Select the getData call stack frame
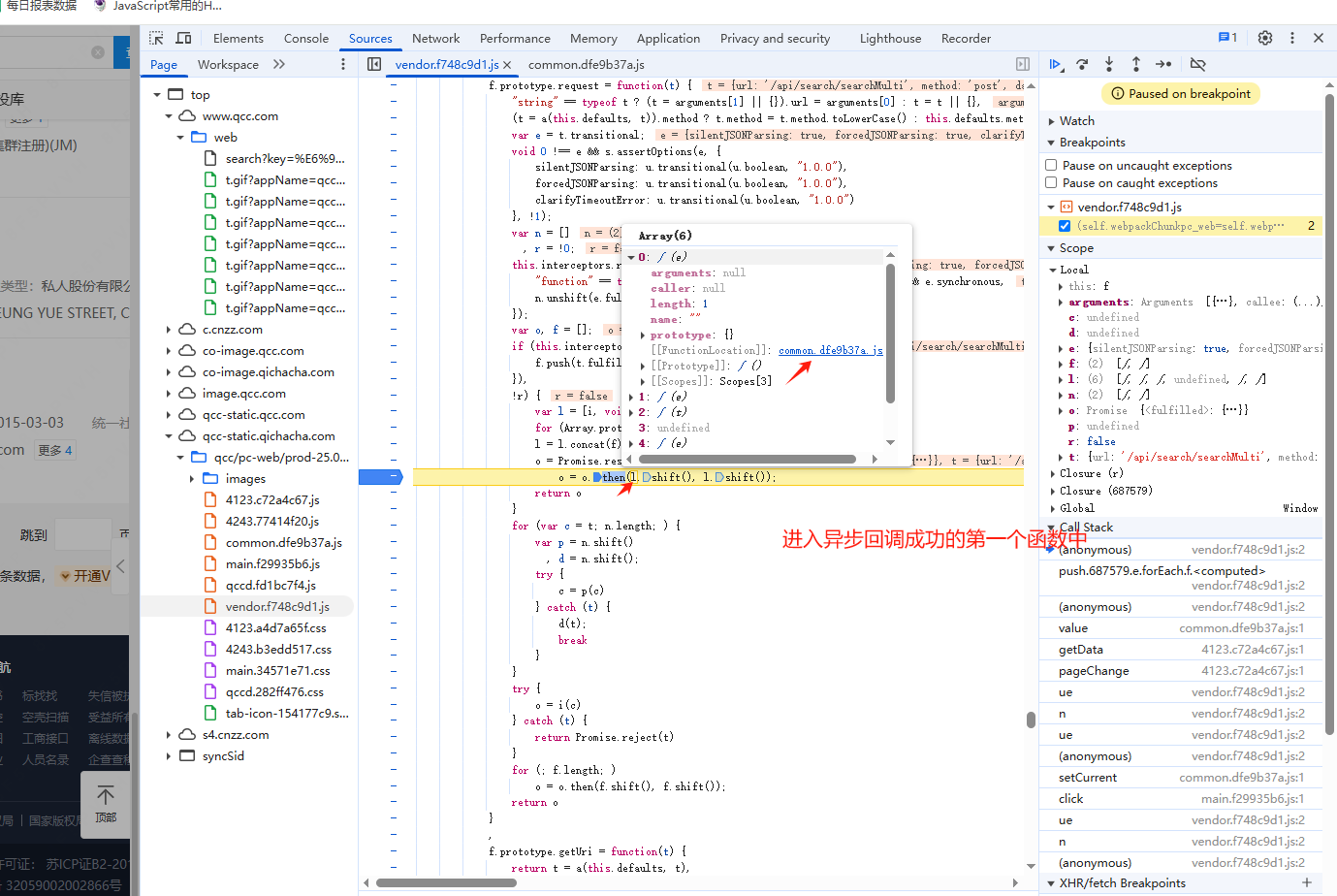The height and width of the screenshot is (896, 1337). tap(1182, 650)
